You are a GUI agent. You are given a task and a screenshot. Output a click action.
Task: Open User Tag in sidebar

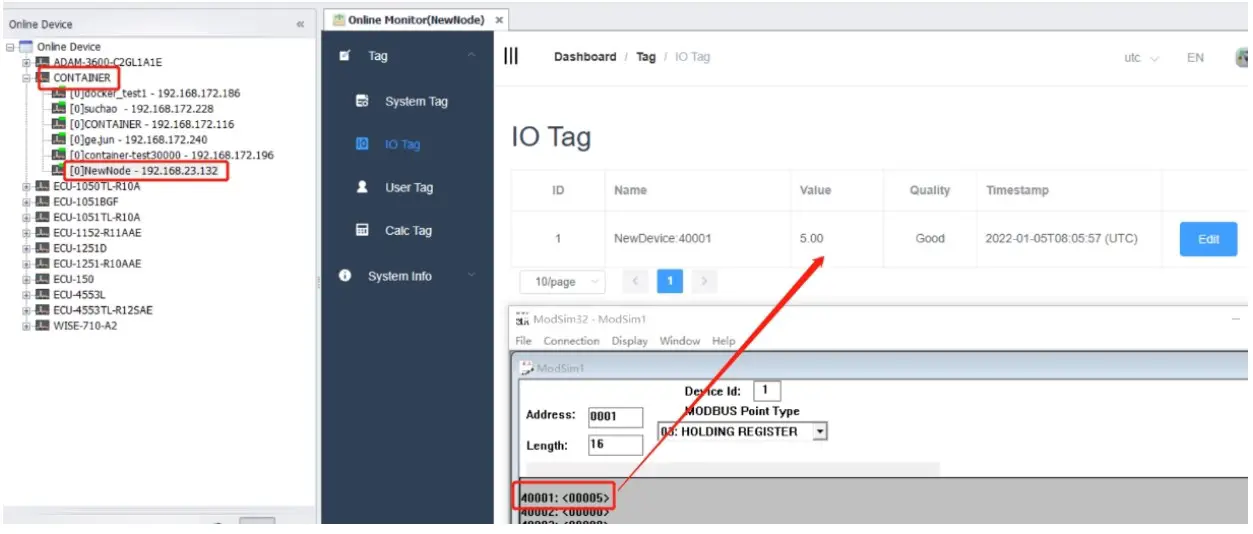tap(408, 187)
